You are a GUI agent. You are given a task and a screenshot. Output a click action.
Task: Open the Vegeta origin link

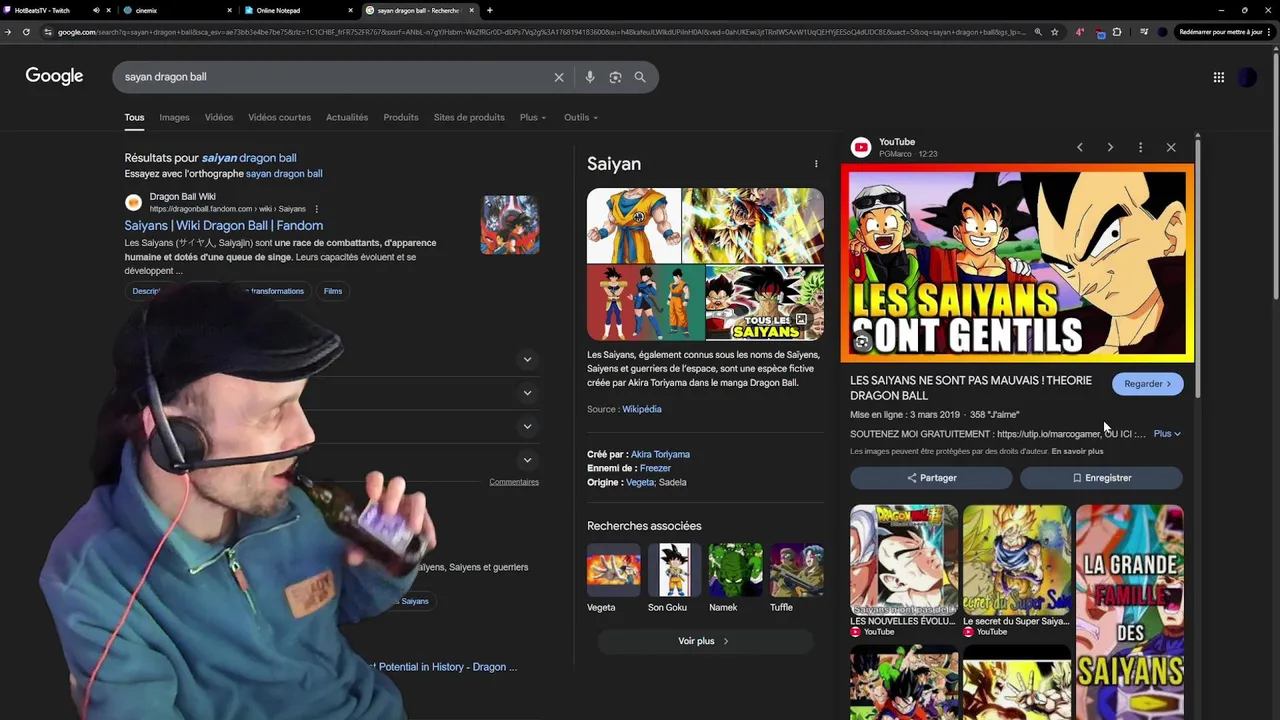(x=640, y=482)
